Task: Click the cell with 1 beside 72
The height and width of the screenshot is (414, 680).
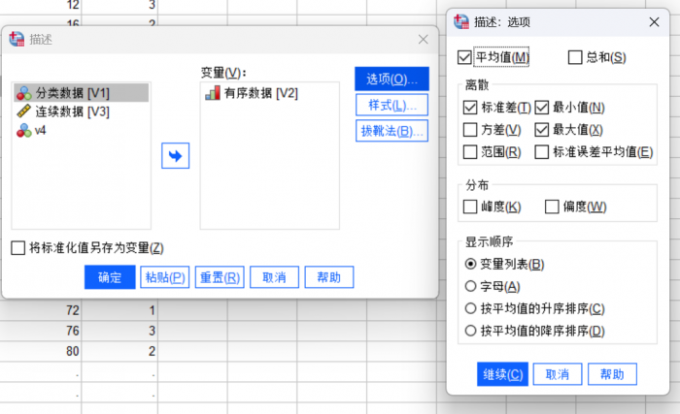Action: click(119, 310)
